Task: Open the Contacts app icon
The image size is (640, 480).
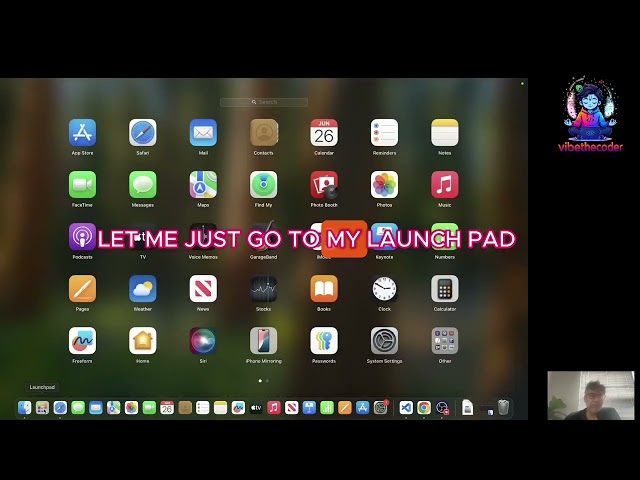Action: (x=264, y=133)
